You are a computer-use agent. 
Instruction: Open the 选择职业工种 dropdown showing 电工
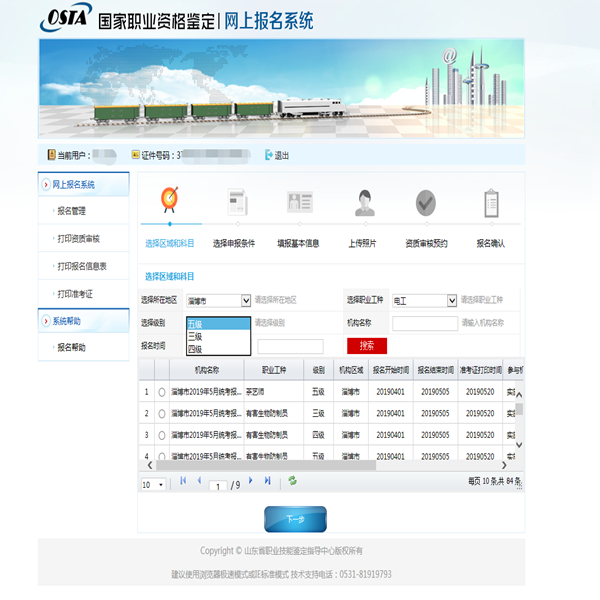coord(425,301)
